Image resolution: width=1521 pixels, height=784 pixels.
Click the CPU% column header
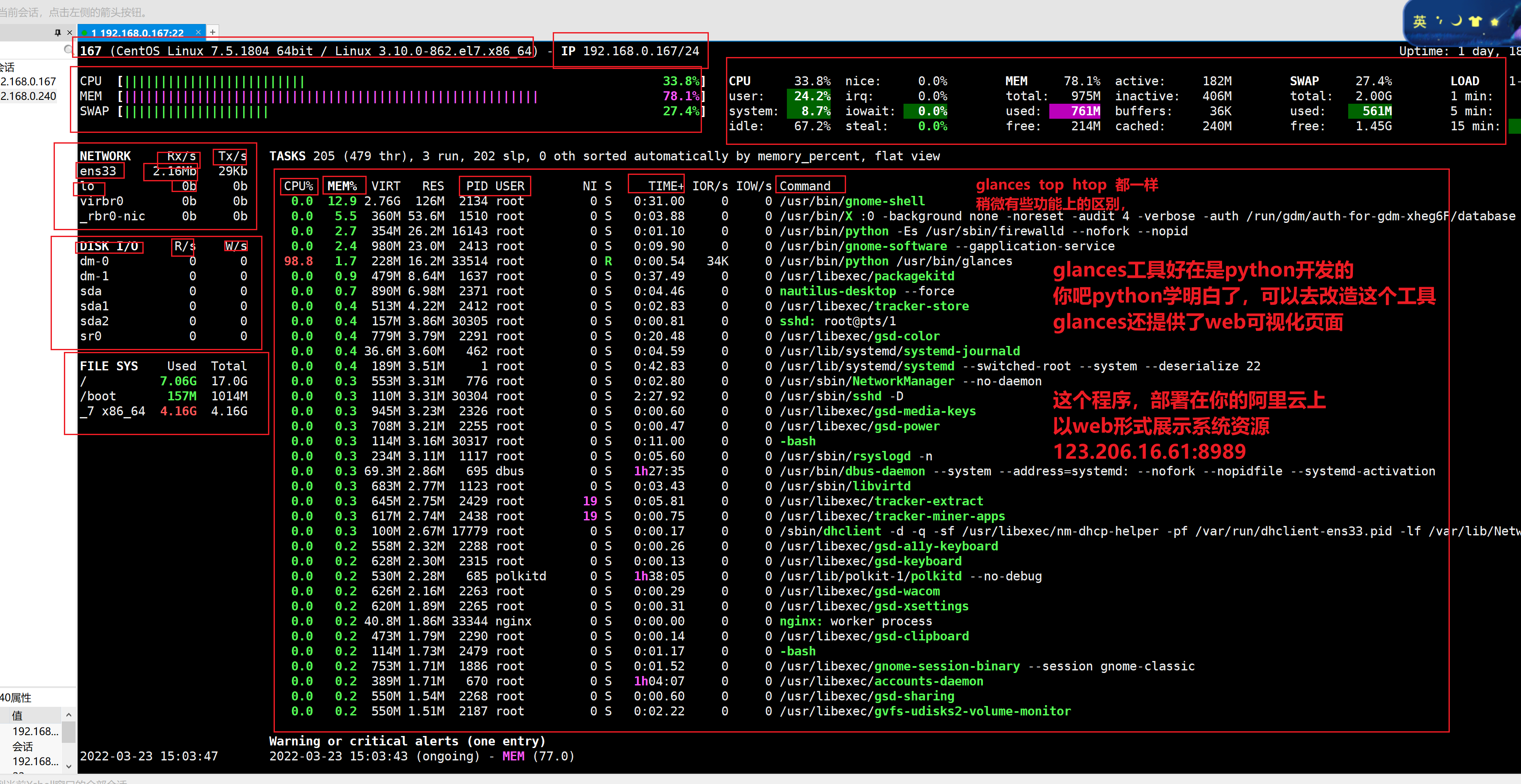pyautogui.click(x=298, y=186)
